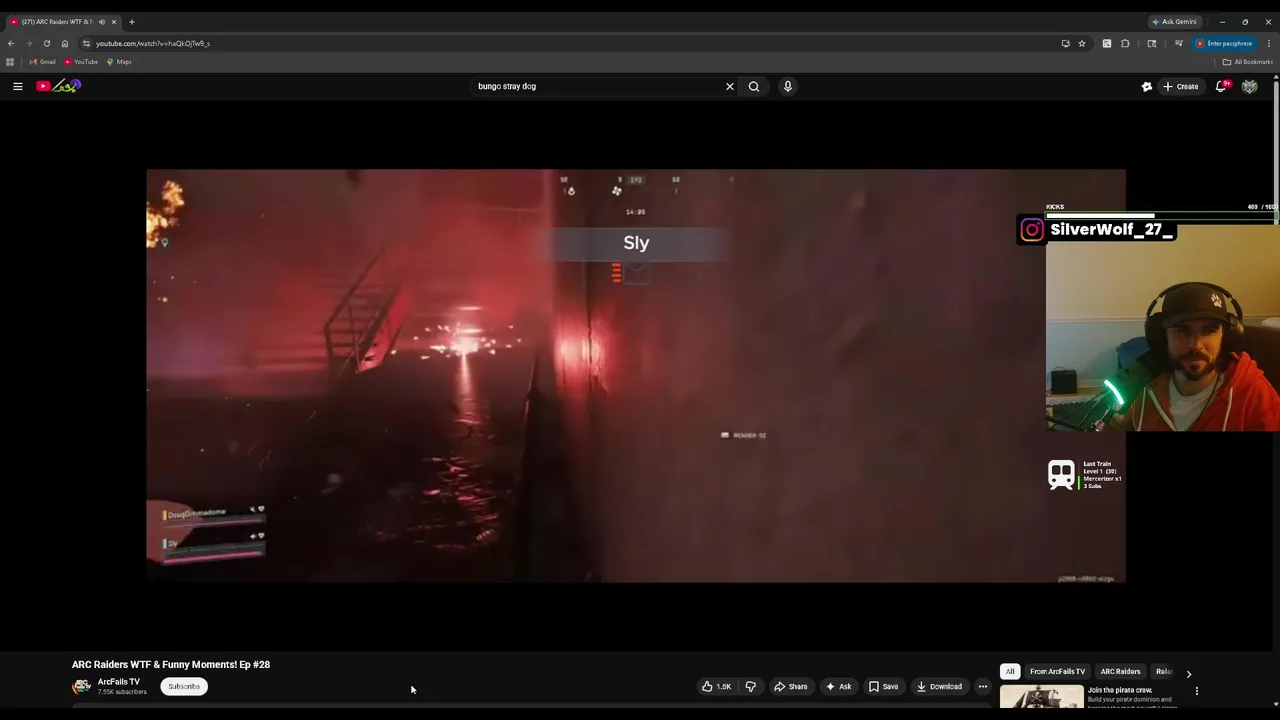Screen dimensions: 1280x720
Task: Go to YouTube home via logo
Action: coord(58,86)
